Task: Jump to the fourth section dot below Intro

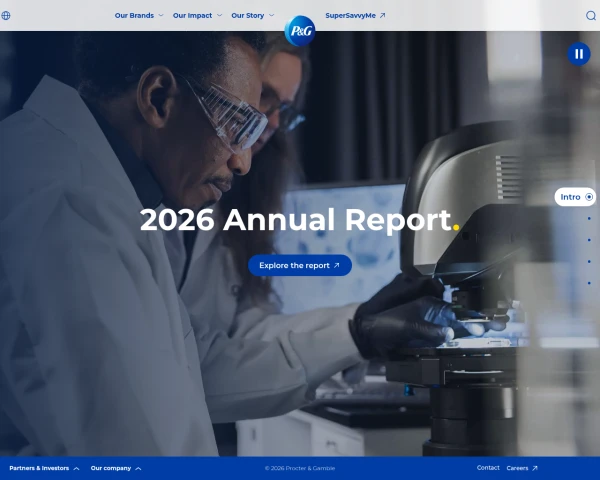Action: pyautogui.click(x=589, y=283)
